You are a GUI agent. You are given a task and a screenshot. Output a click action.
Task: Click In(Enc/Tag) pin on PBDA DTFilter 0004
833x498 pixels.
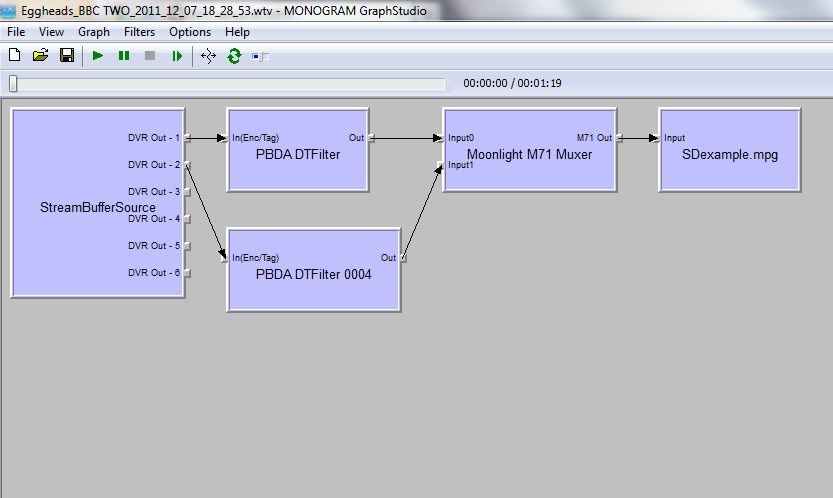pos(224,258)
